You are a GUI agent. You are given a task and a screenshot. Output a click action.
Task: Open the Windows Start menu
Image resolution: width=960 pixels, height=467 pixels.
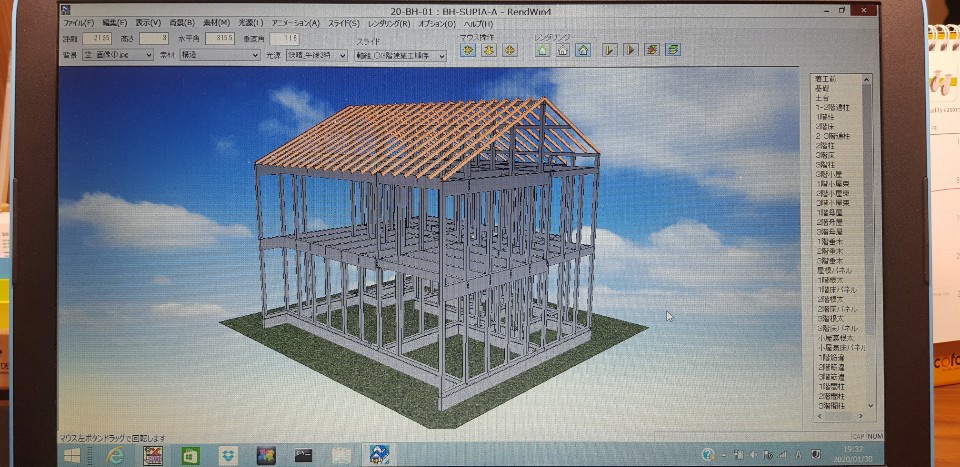click(72, 455)
